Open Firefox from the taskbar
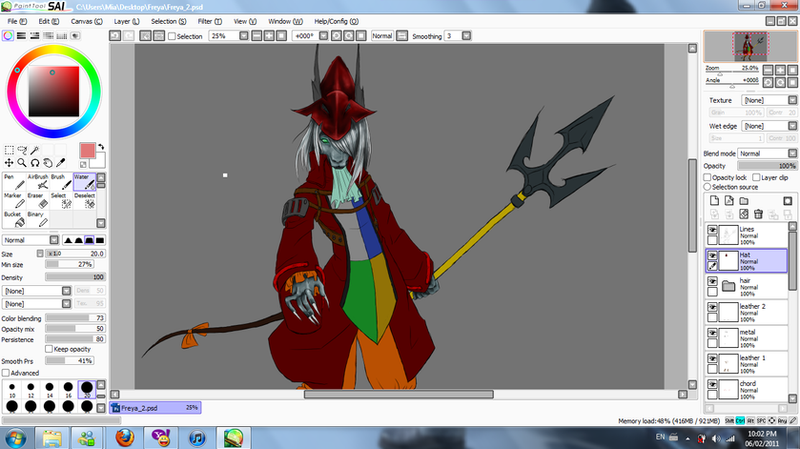The image size is (800, 449). (x=124, y=438)
